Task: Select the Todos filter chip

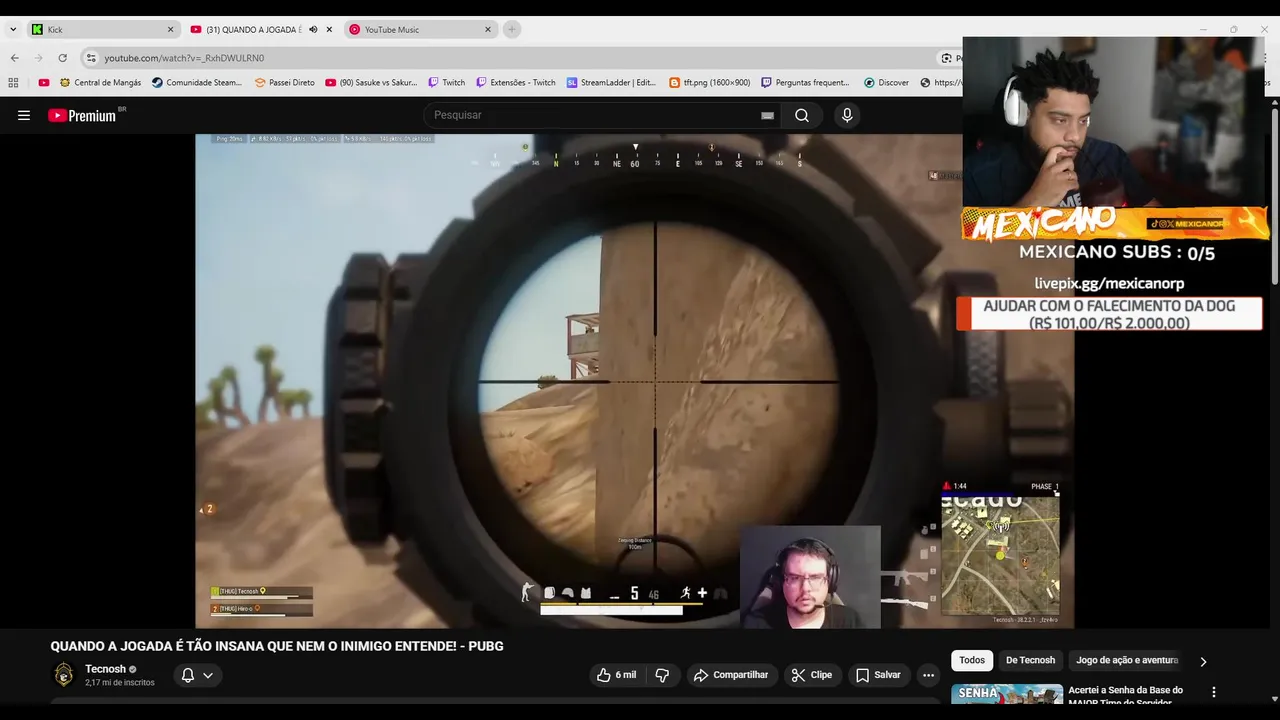Action: pos(972,660)
